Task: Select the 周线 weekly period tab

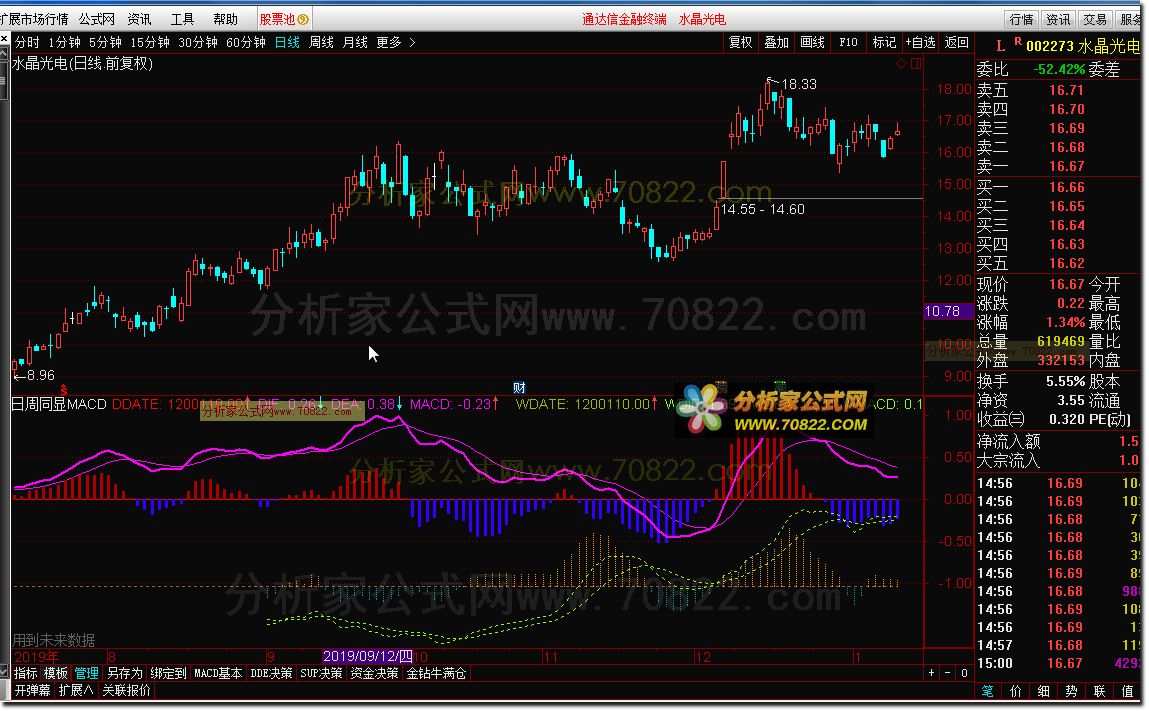Action: tap(321, 43)
